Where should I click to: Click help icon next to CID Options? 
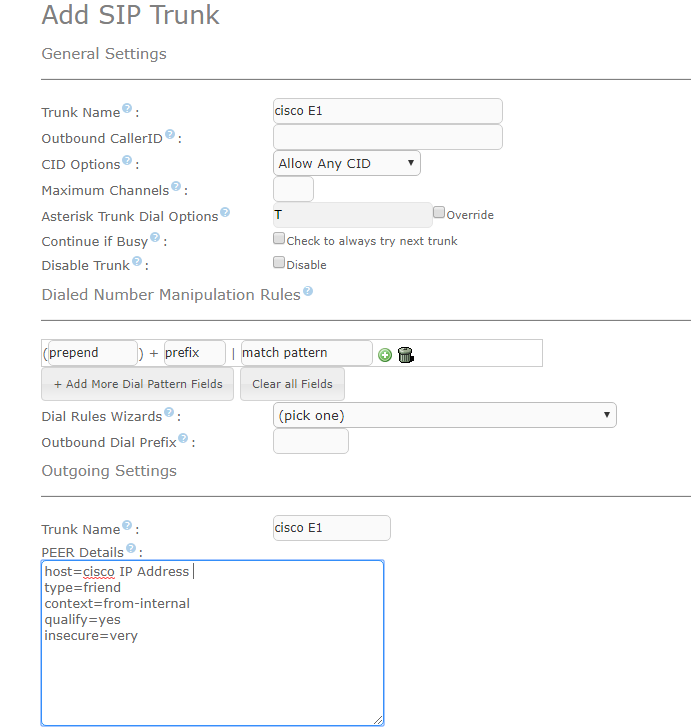point(127,161)
